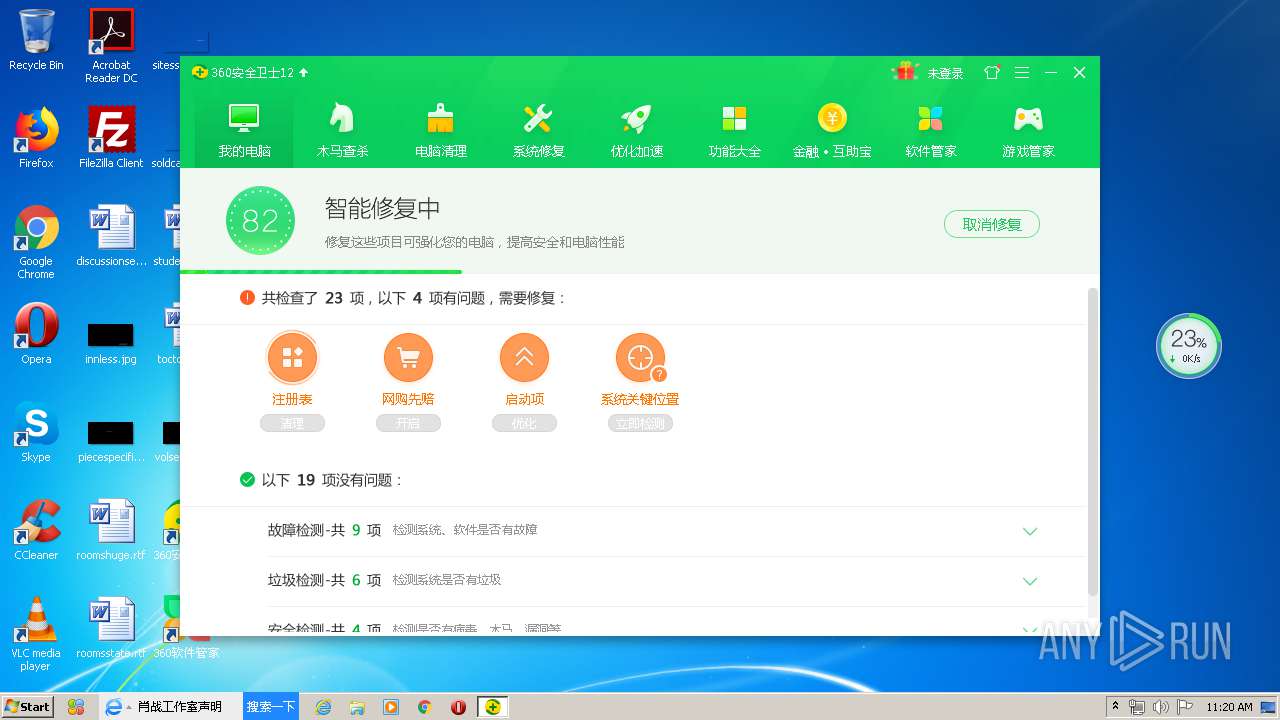Open the skin (shirt) icon
Image resolution: width=1280 pixels, height=720 pixels.
tap(992, 73)
